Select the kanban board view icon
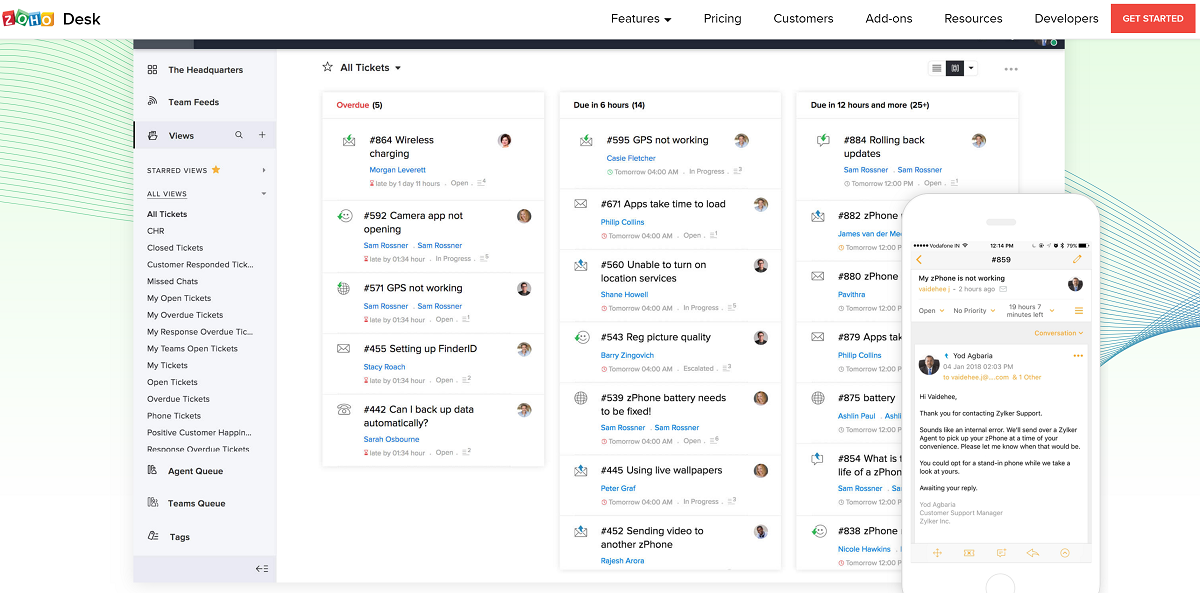 [x=955, y=68]
